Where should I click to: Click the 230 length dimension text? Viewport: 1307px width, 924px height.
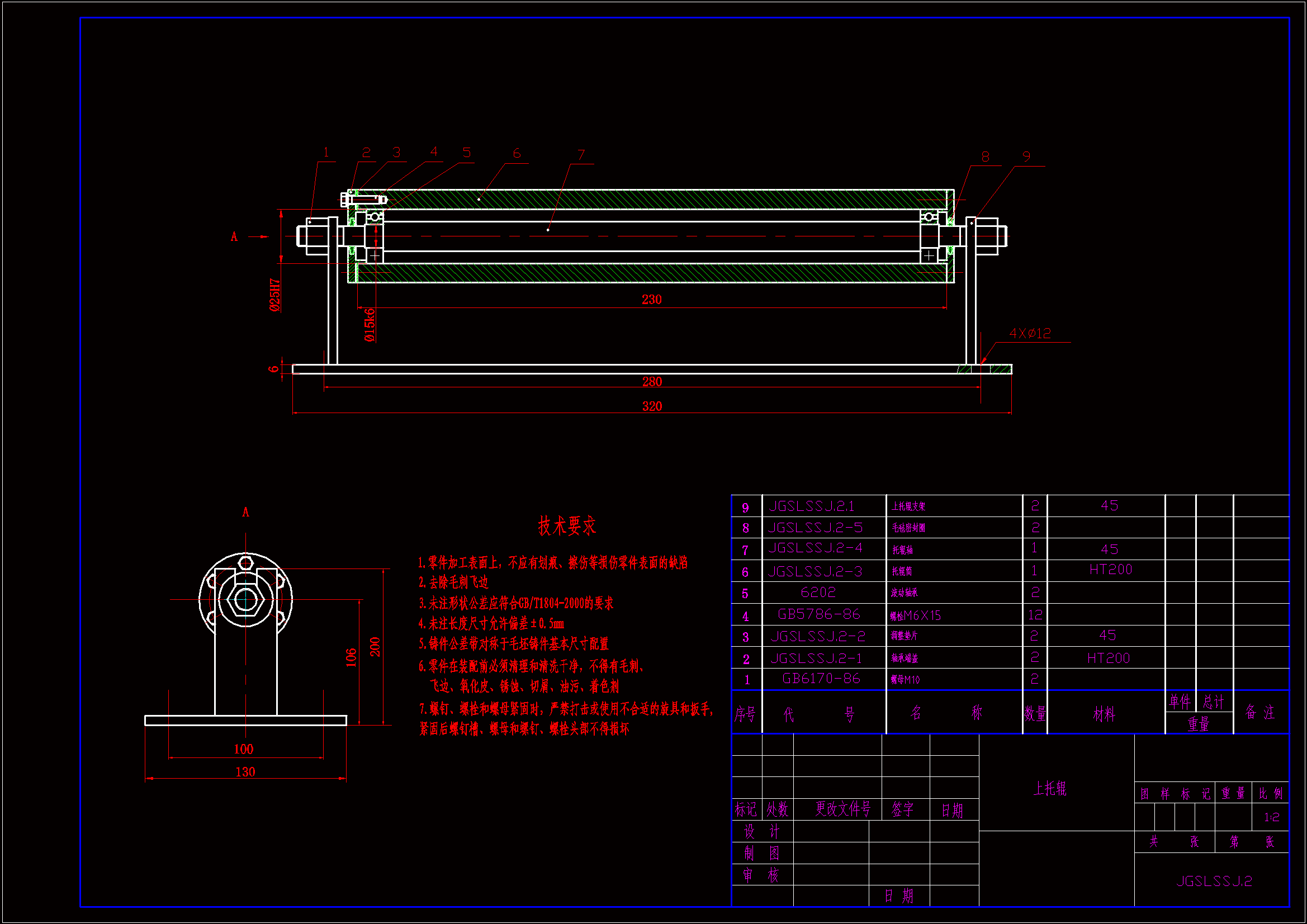click(x=651, y=300)
